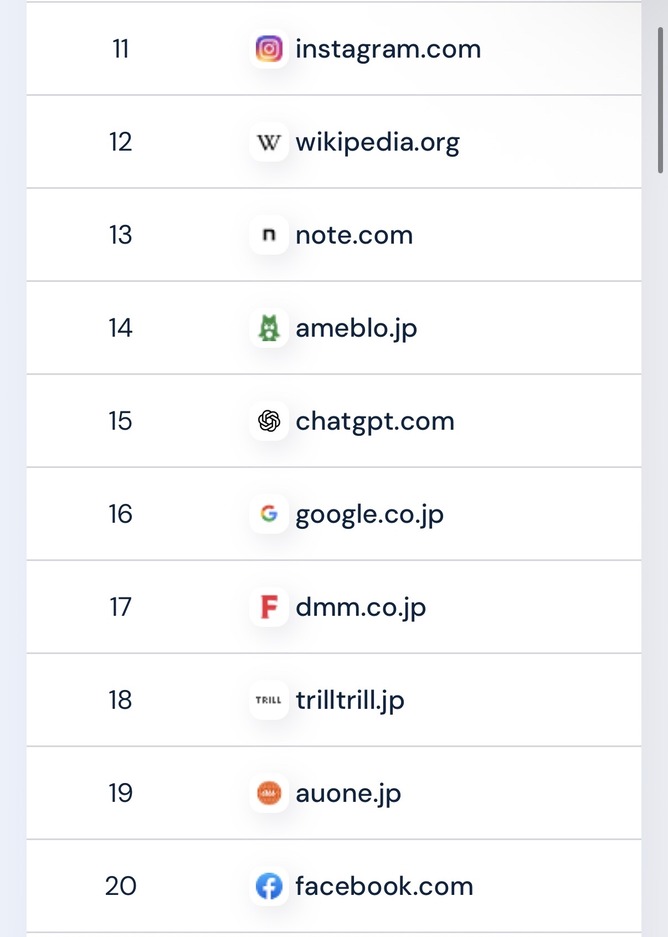Click the red DMM F icon

(268, 607)
